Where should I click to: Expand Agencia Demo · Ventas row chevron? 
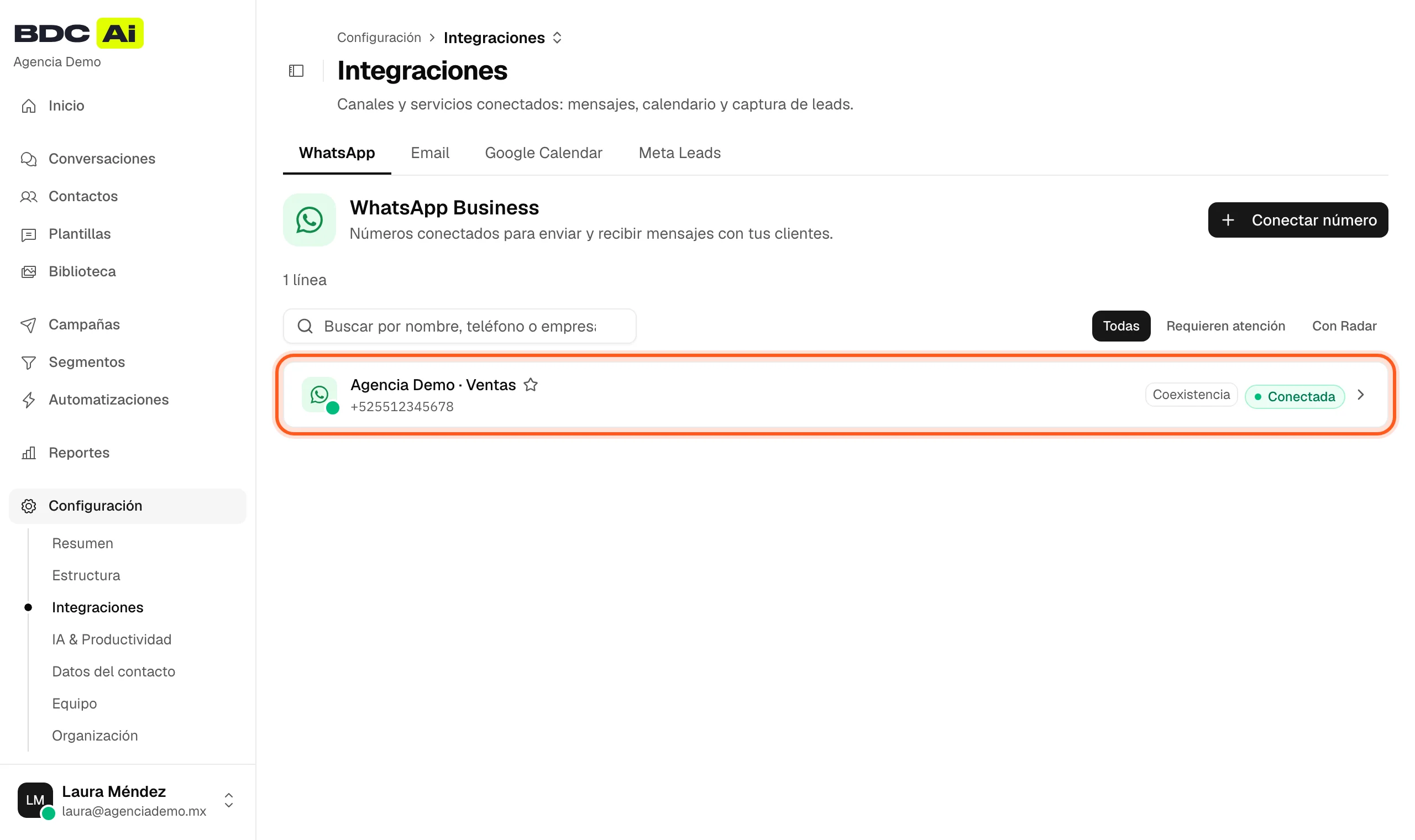[x=1361, y=395]
